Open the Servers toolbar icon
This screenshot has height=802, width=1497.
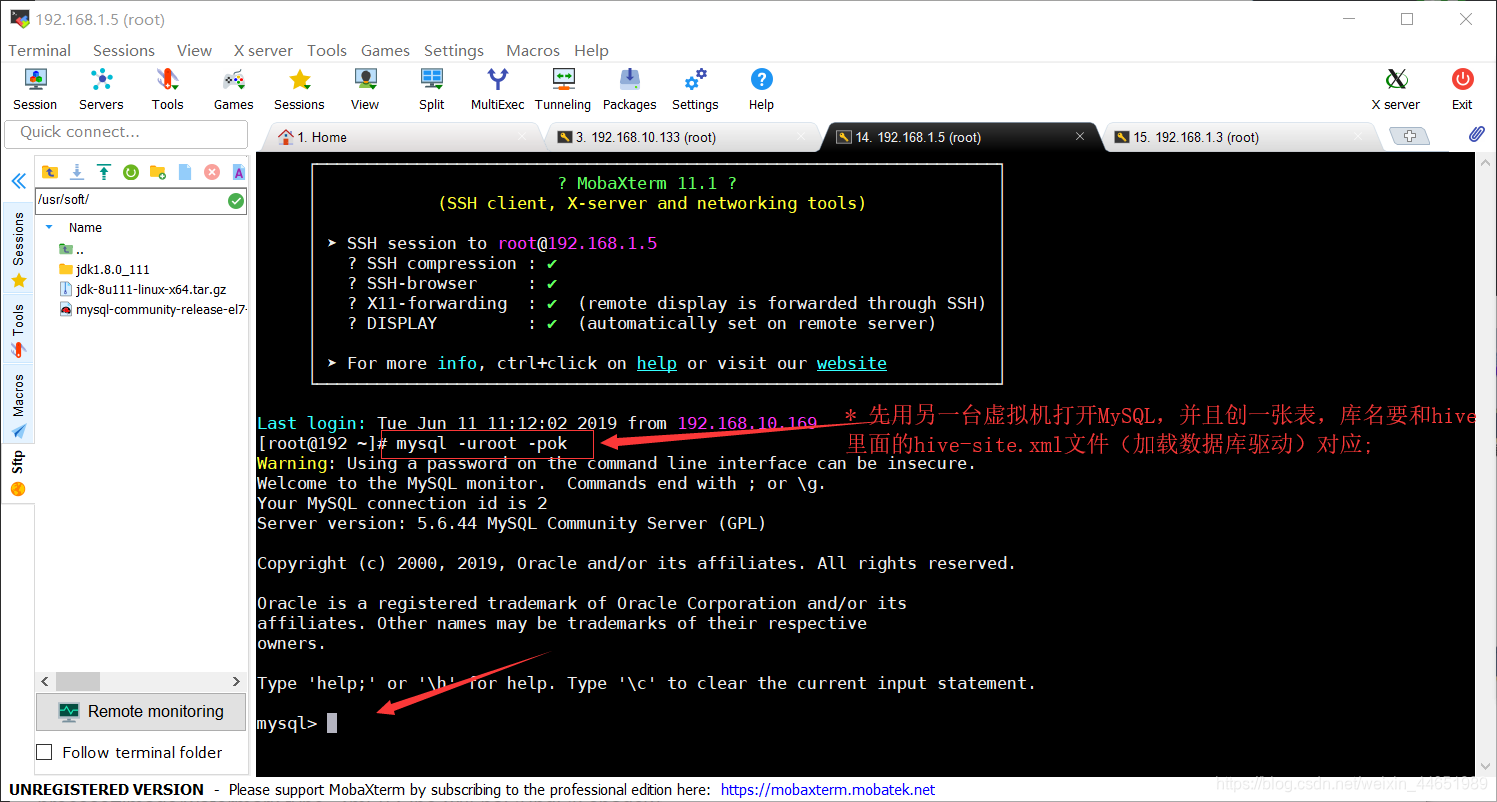101,88
